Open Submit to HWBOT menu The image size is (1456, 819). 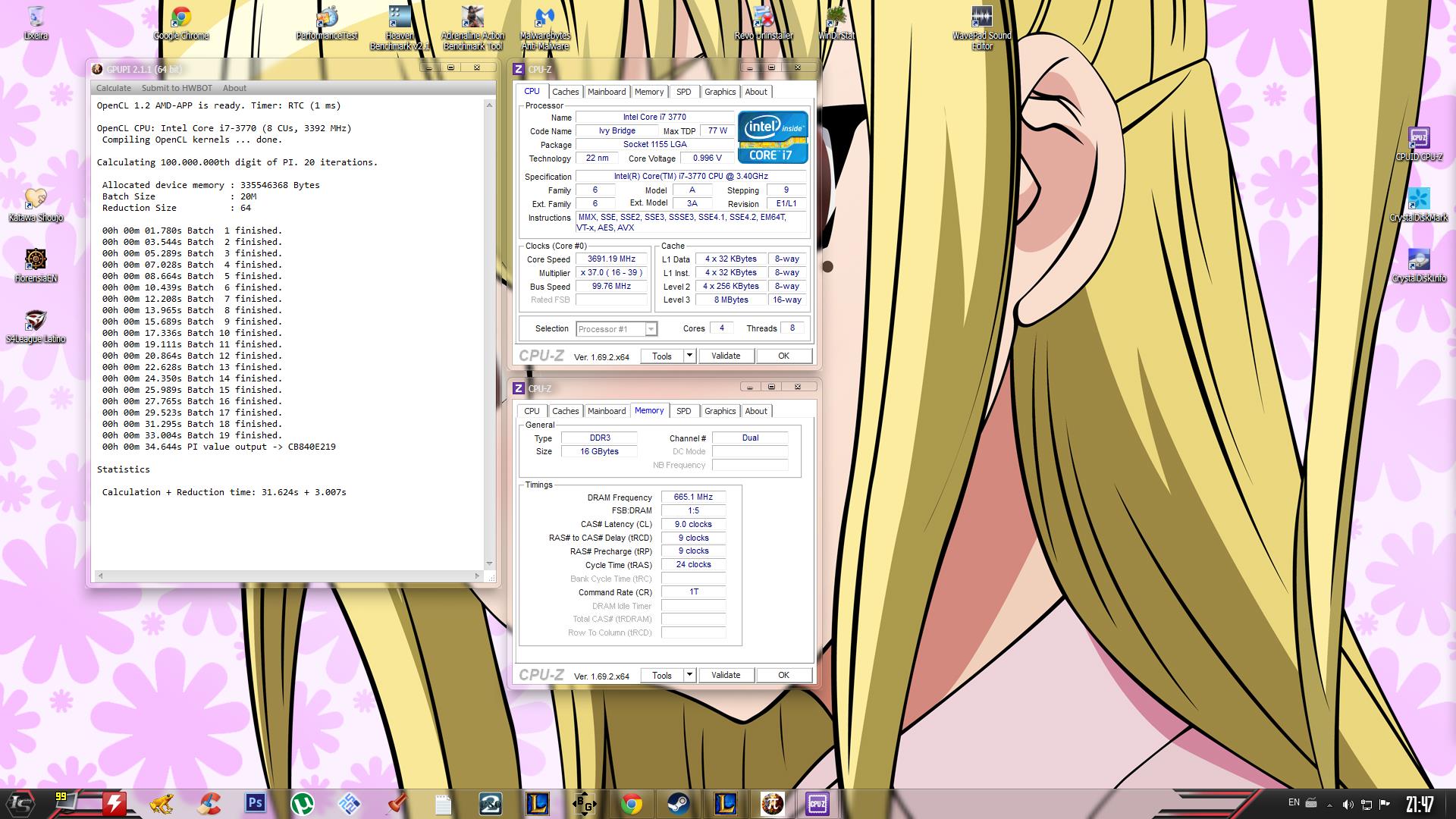pyautogui.click(x=177, y=88)
